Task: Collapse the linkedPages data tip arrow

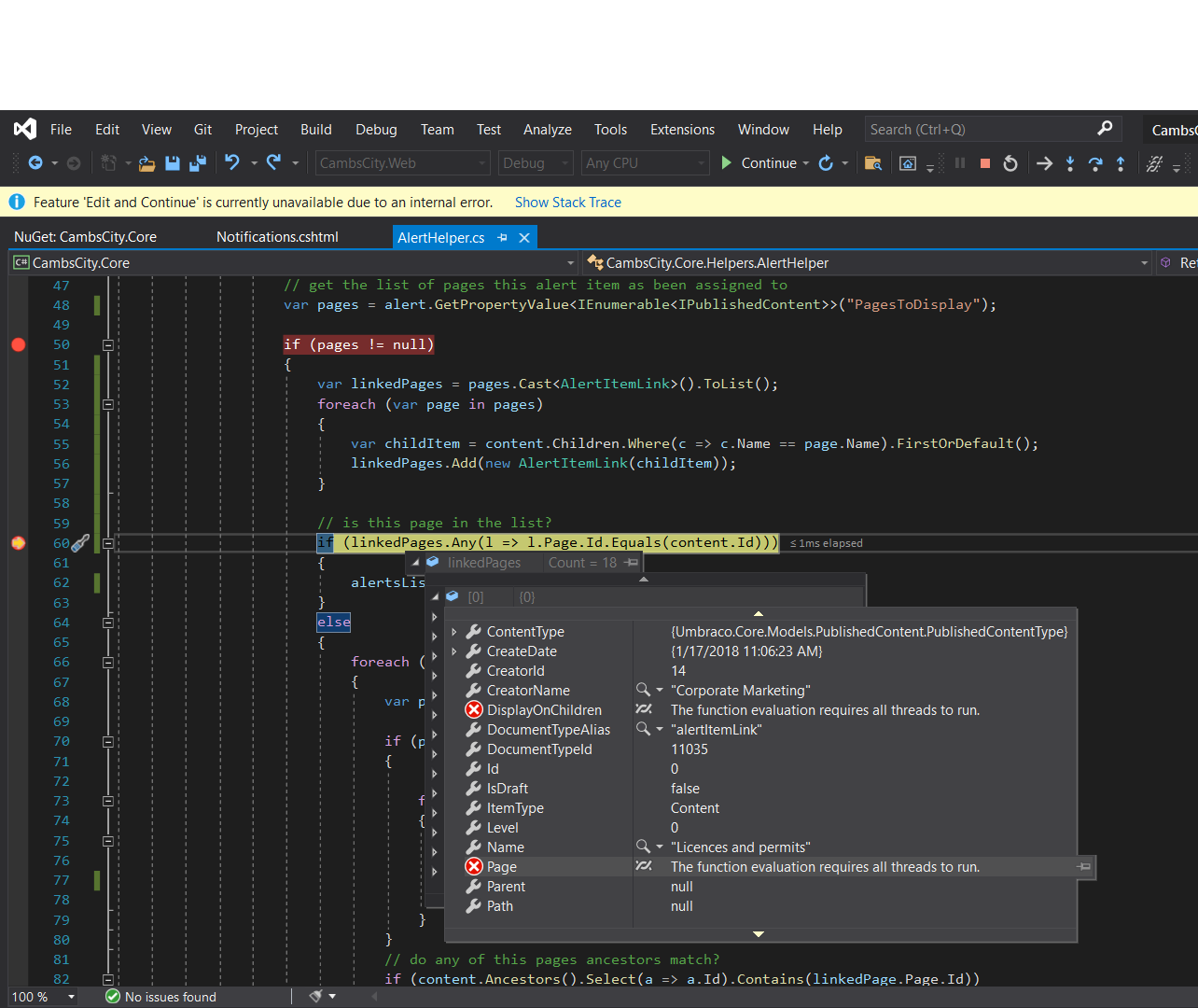Action: (x=415, y=563)
